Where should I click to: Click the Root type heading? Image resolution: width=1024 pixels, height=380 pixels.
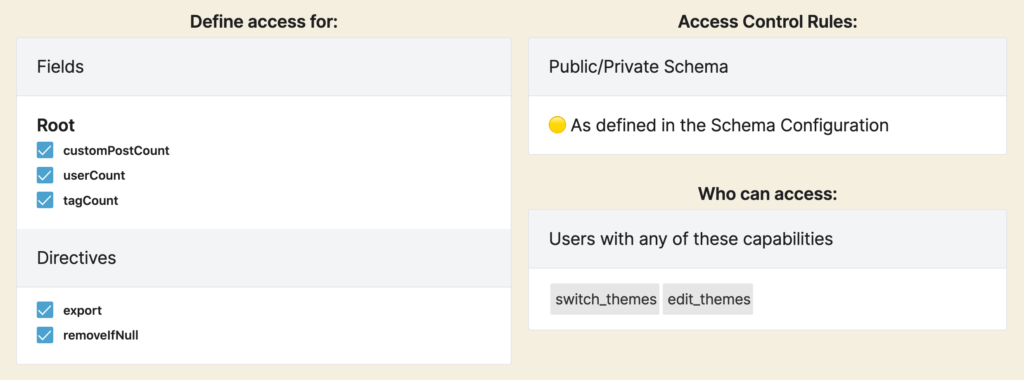point(56,125)
